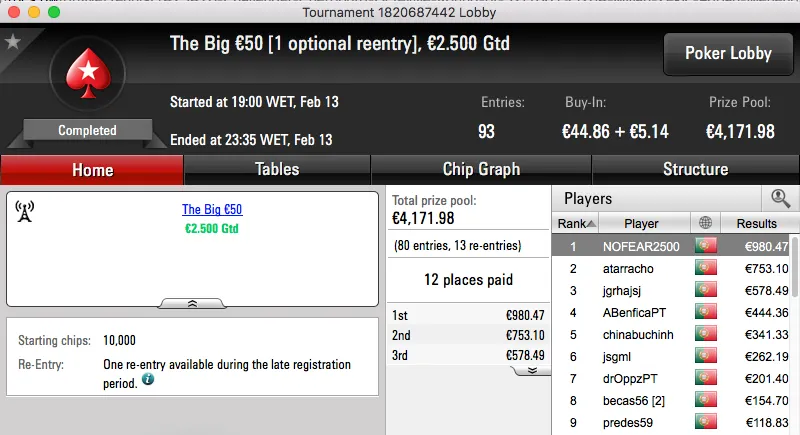Sort players by Results column
The height and width of the screenshot is (435, 800).
point(755,223)
